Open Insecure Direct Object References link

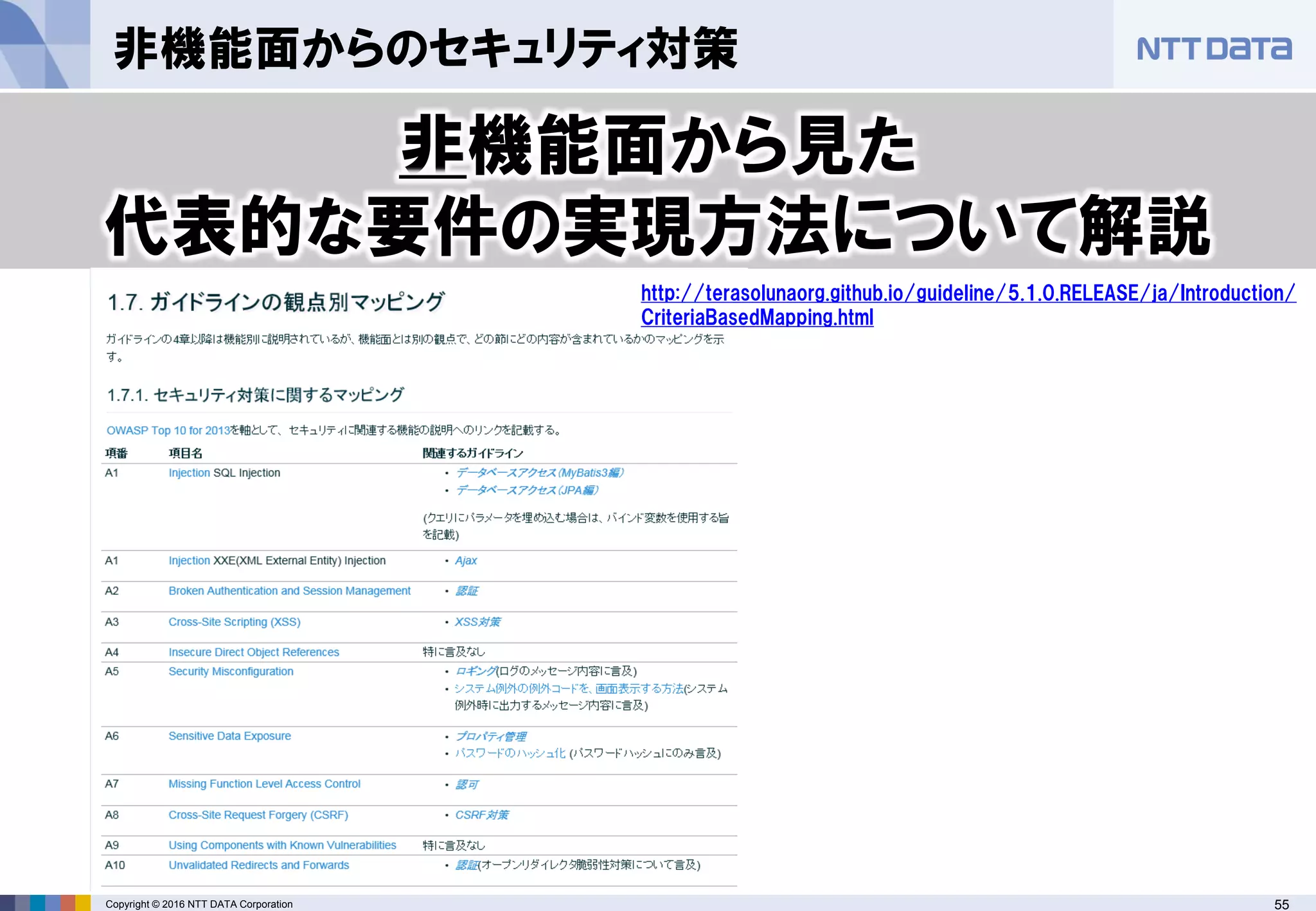(253, 652)
